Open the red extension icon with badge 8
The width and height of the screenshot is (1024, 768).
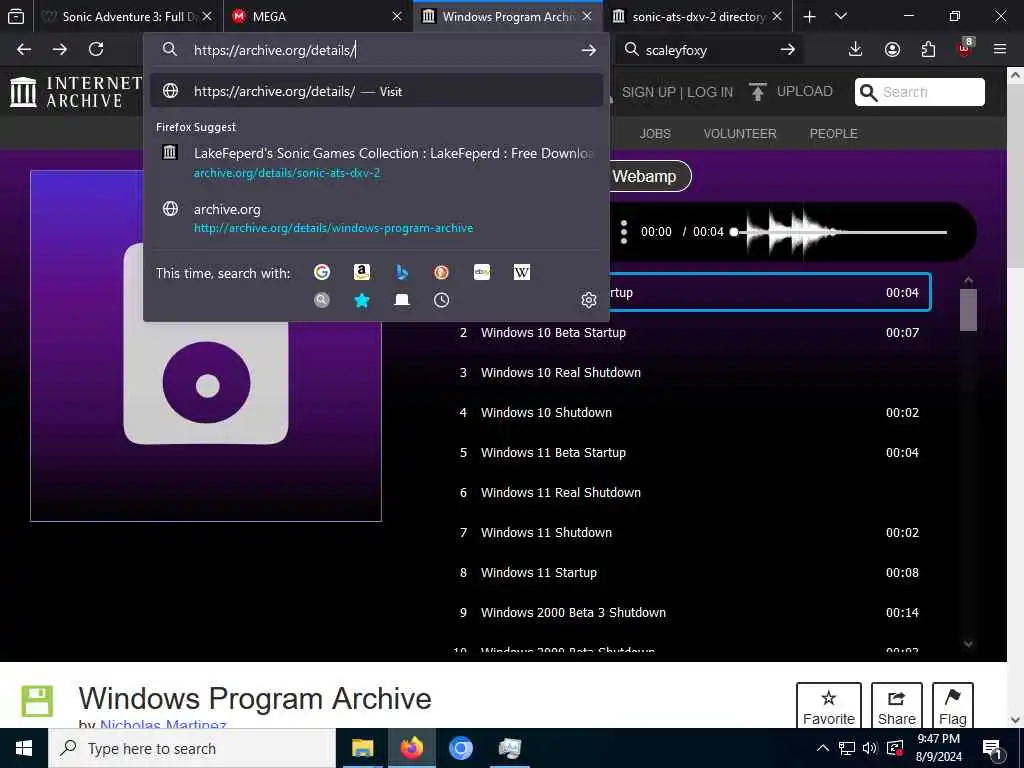(964, 49)
